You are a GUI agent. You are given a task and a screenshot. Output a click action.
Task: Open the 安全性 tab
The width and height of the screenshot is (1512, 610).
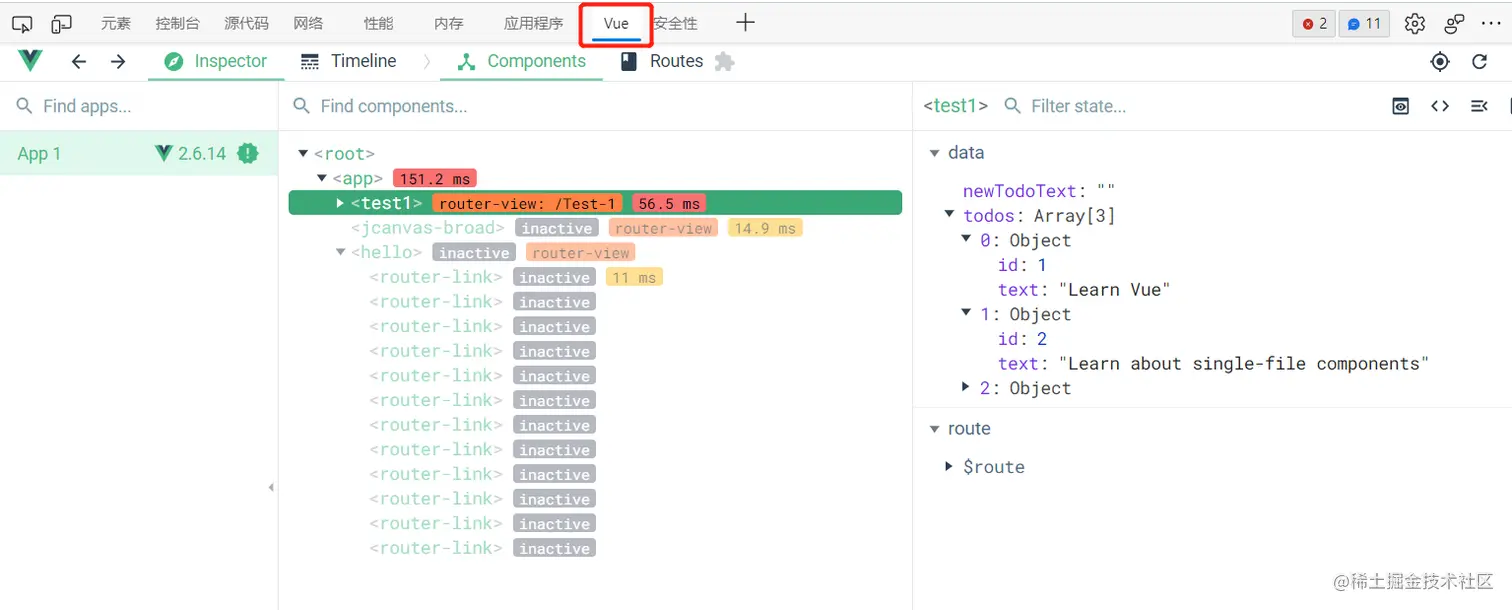tap(675, 24)
